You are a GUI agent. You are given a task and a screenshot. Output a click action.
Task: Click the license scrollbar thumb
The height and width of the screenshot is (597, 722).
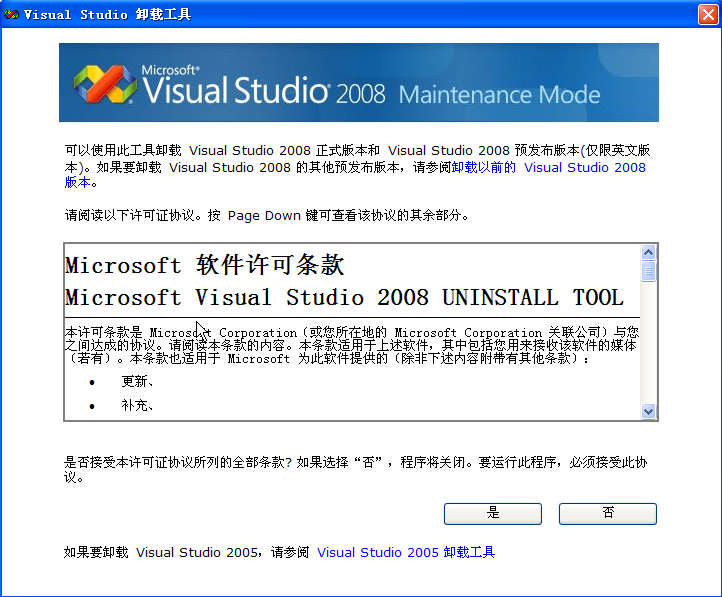point(648,271)
